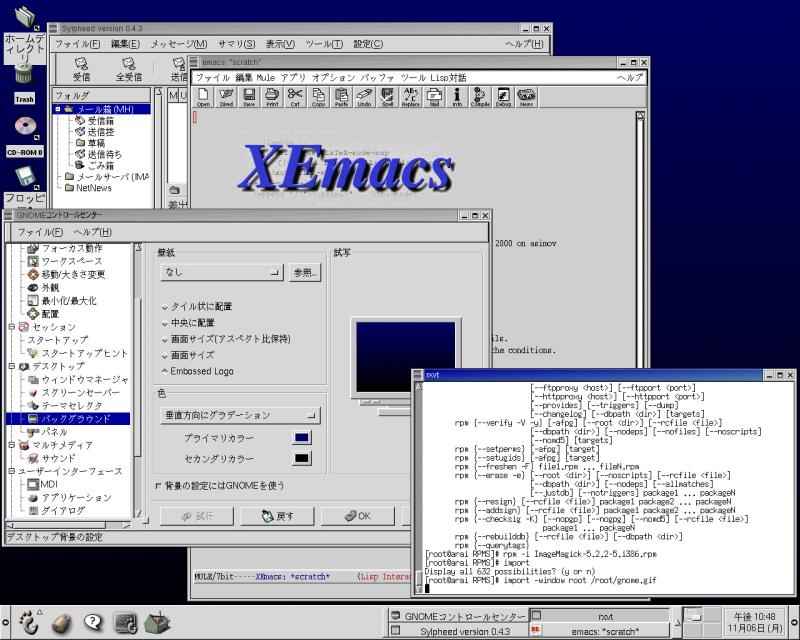The image size is (800, 640).
Task: Click the rxvt terminal vertical scrollbar
Action: point(419,487)
